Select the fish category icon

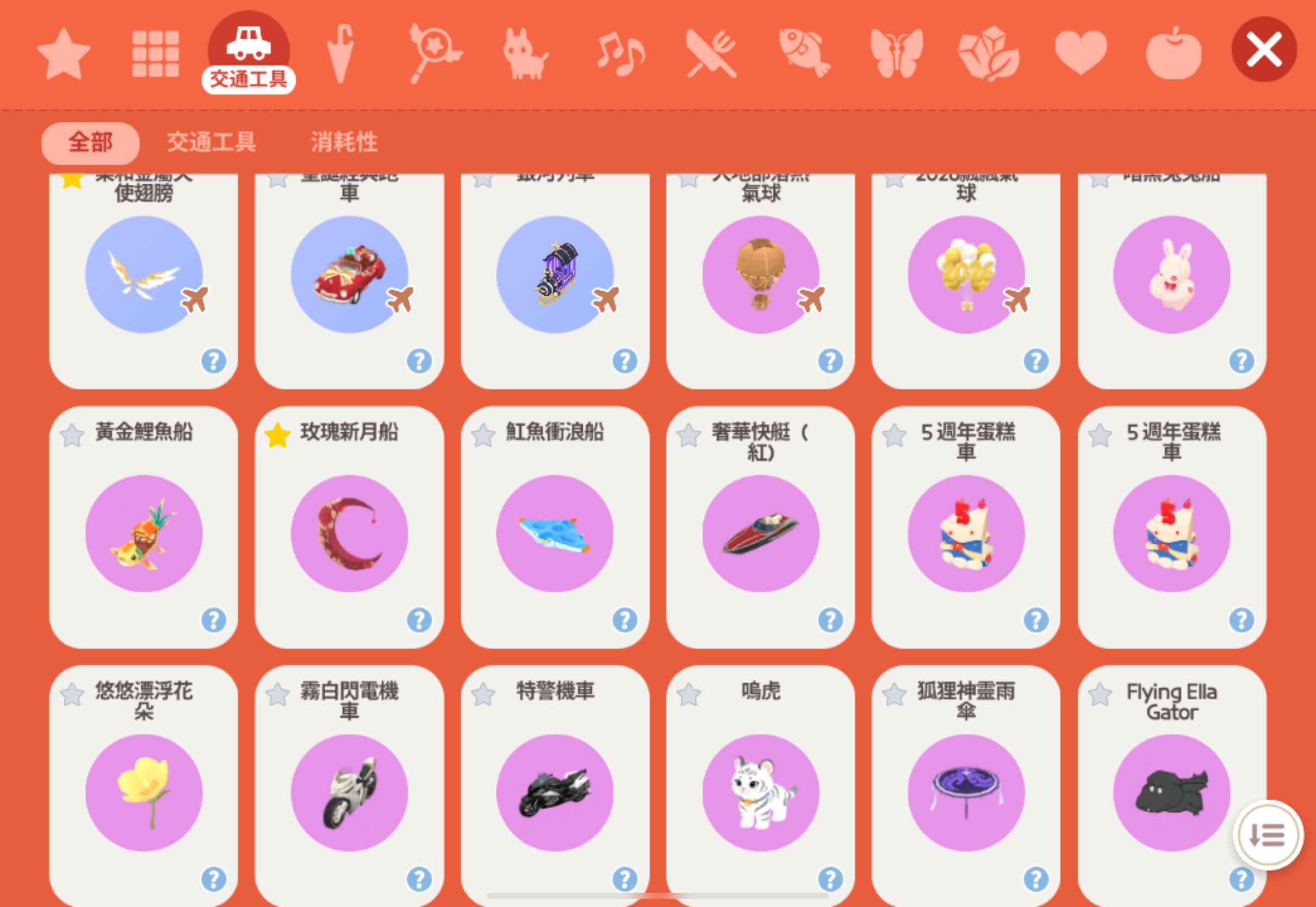click(x=804, y=53)
